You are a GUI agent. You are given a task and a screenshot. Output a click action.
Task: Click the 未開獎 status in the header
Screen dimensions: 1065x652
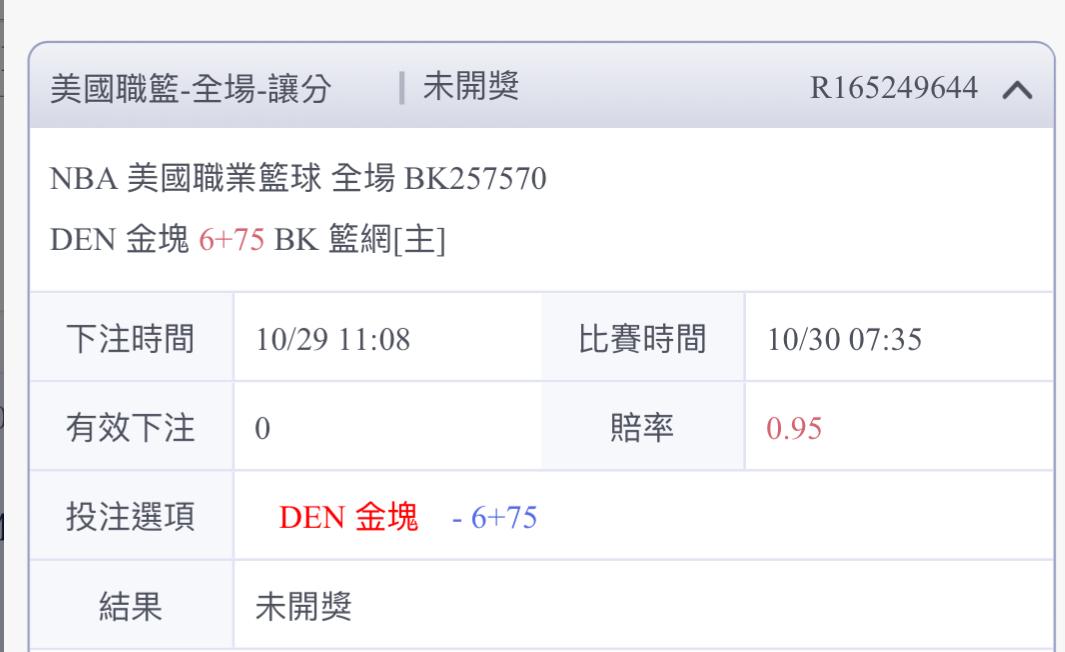point(470,89)
